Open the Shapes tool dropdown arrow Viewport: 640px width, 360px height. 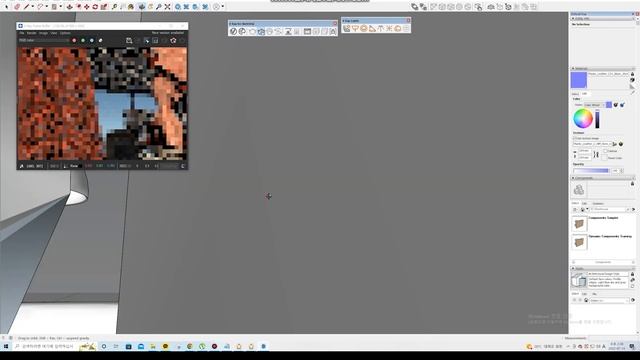(x=60, y=7)
